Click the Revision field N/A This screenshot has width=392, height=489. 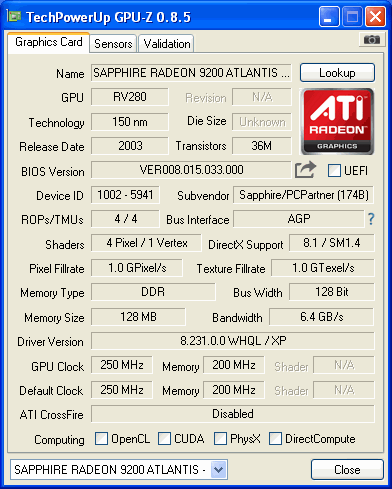[x=262, y=97]
